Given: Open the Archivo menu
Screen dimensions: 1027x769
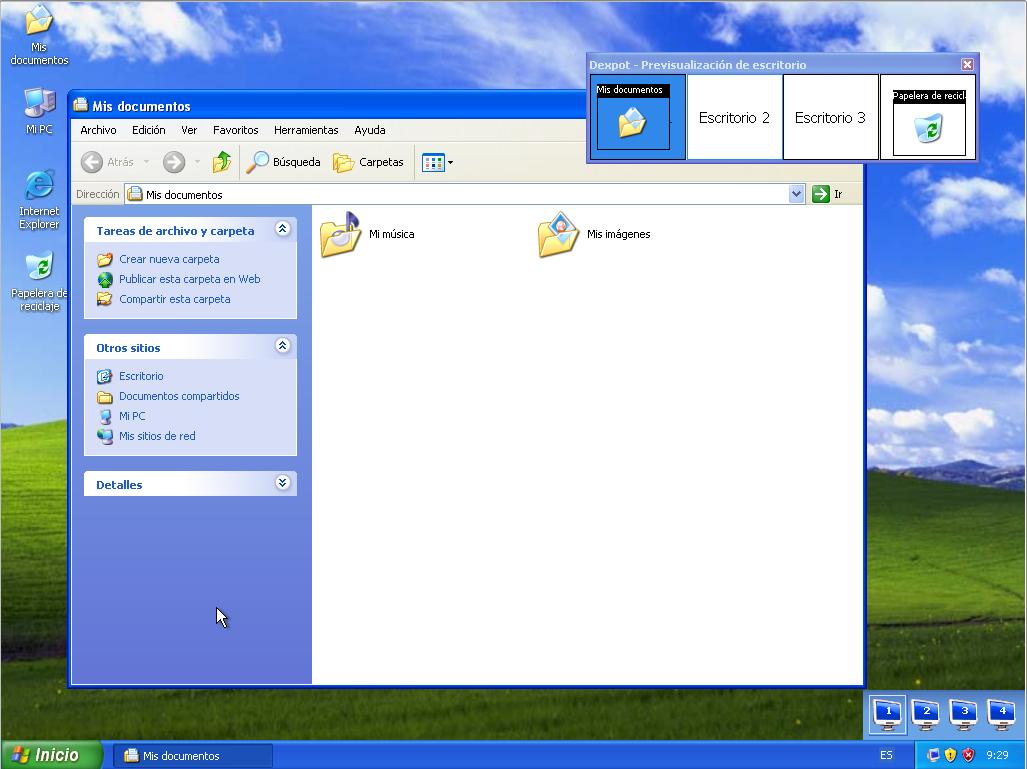Looking at the screenshot, I should click(98, 130).
